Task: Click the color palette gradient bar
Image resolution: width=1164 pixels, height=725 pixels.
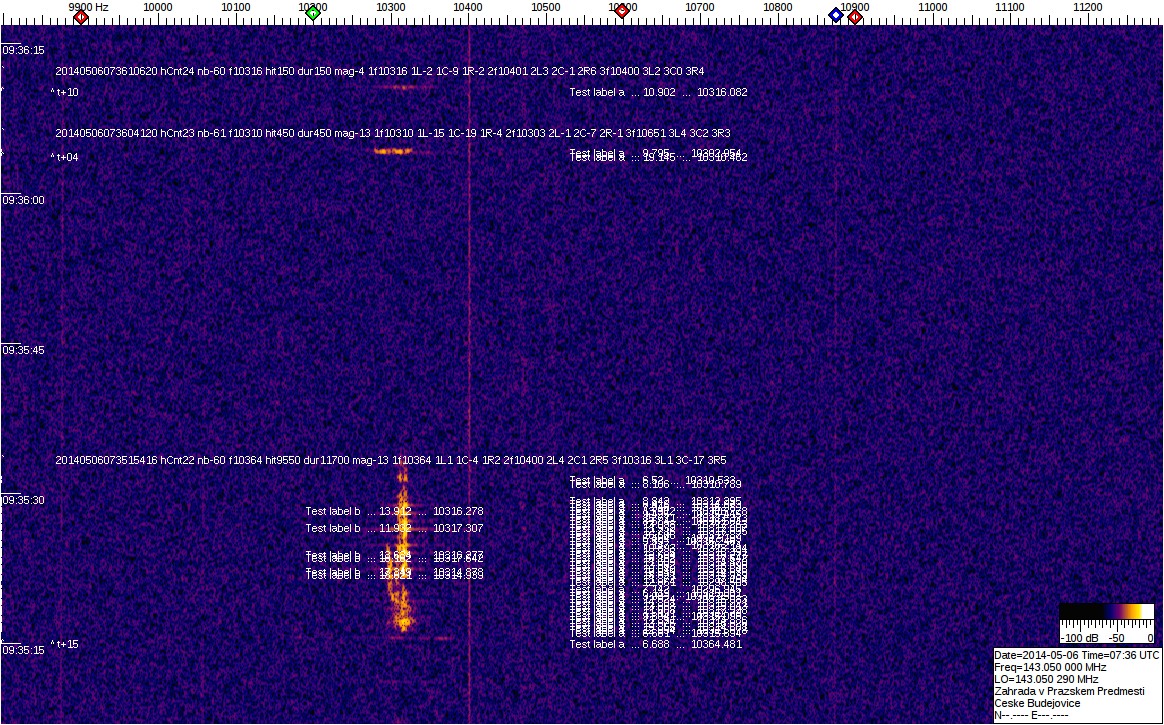Action: pyautogui.click(x=1106, y=613)
